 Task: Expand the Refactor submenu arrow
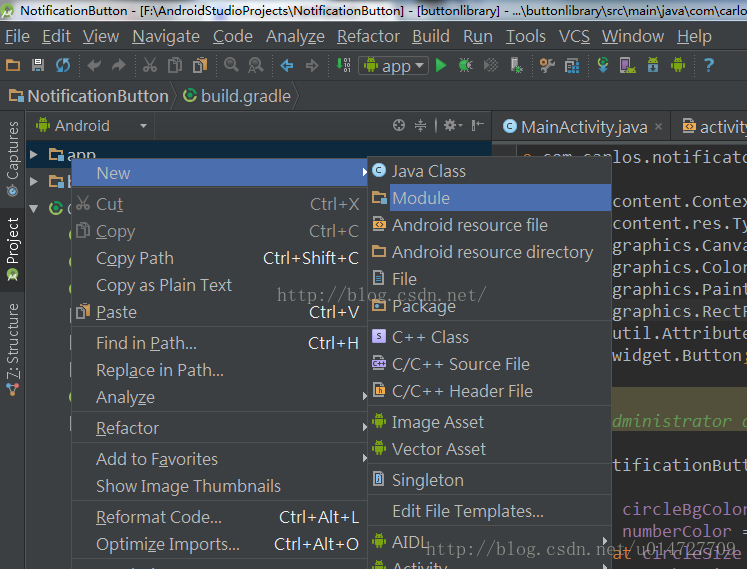[x=364, y=427]
